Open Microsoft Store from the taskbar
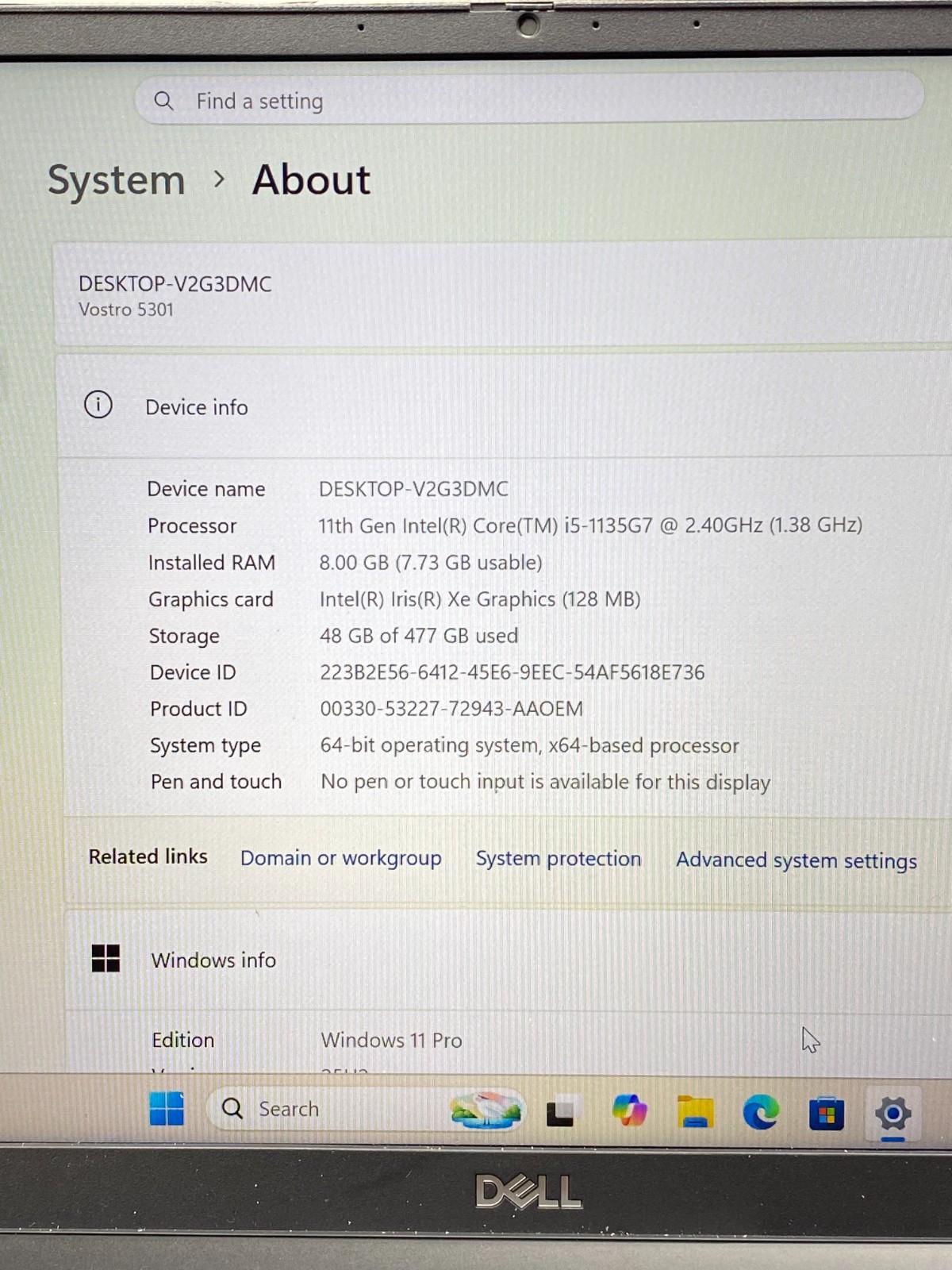952x1270 pixels. click(826, 1113)
